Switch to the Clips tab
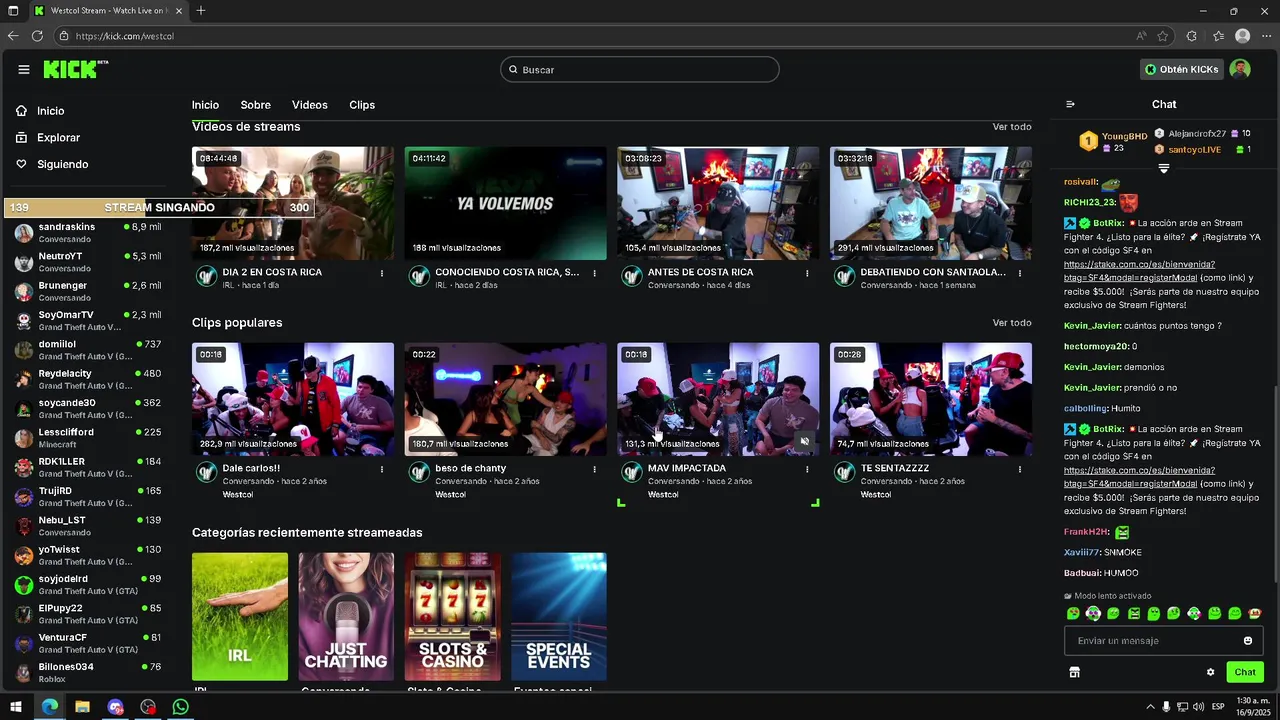 point(362,105)
